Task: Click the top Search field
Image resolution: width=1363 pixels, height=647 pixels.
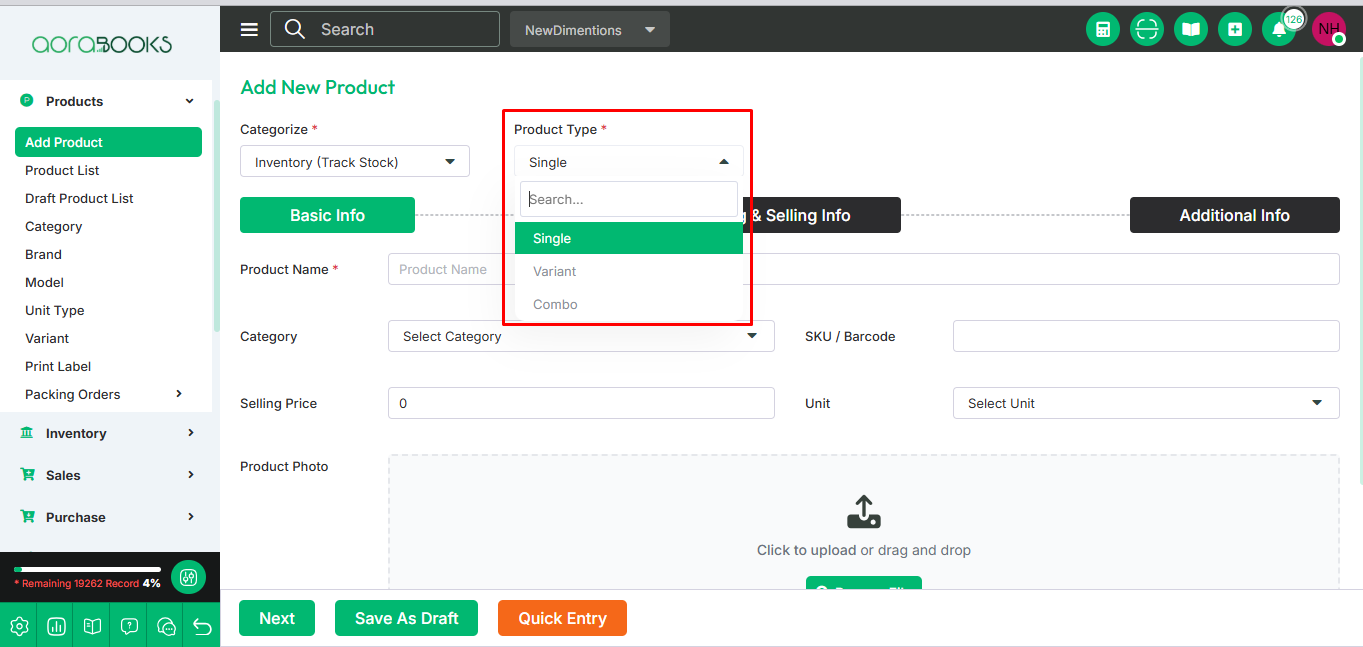Action: 385,29
